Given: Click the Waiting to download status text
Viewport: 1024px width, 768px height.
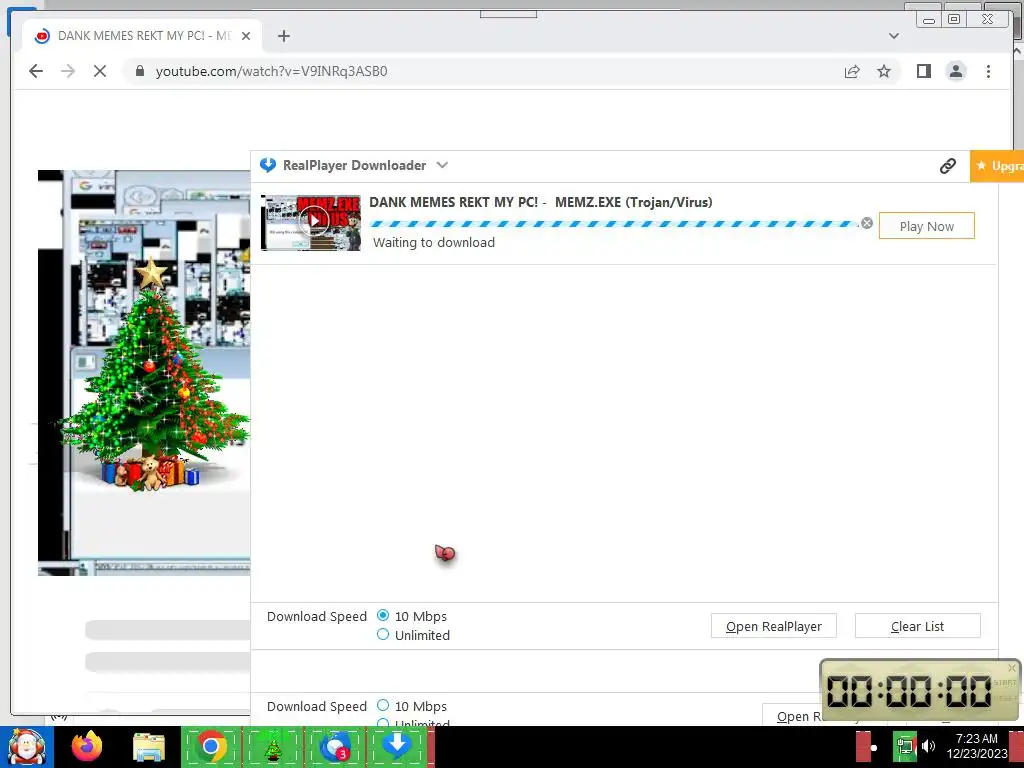Looking at the screenshot, I should (x=434, y=242).
